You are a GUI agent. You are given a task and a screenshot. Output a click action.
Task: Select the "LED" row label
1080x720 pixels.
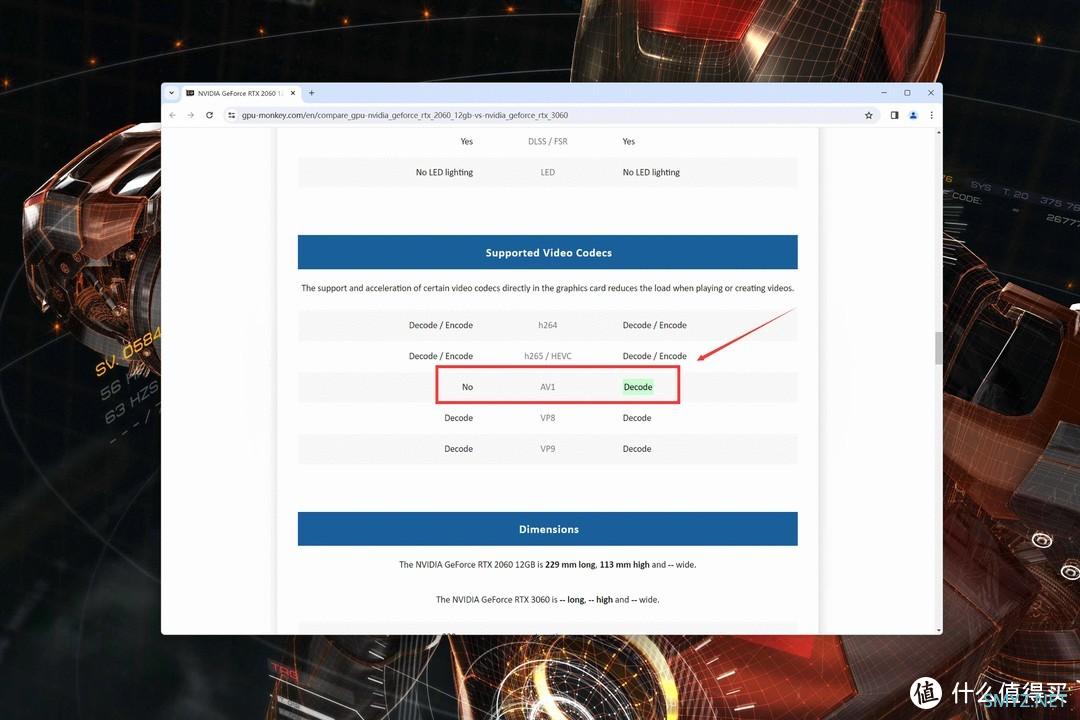tap(548, 172)
